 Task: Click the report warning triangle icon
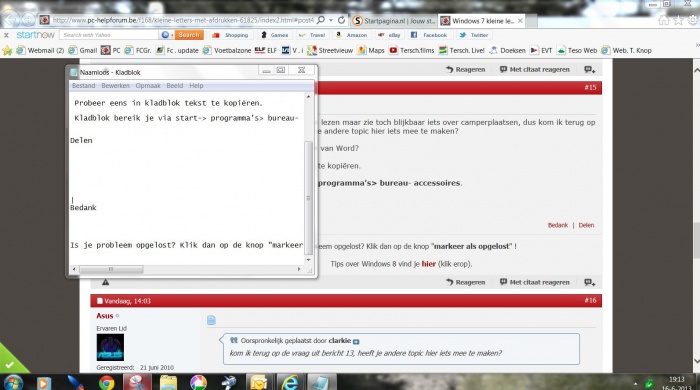click(x=105, y=282)
